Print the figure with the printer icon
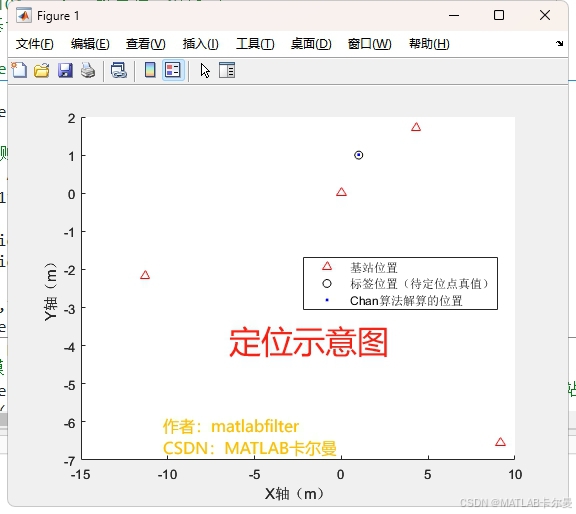 point(88,70)
